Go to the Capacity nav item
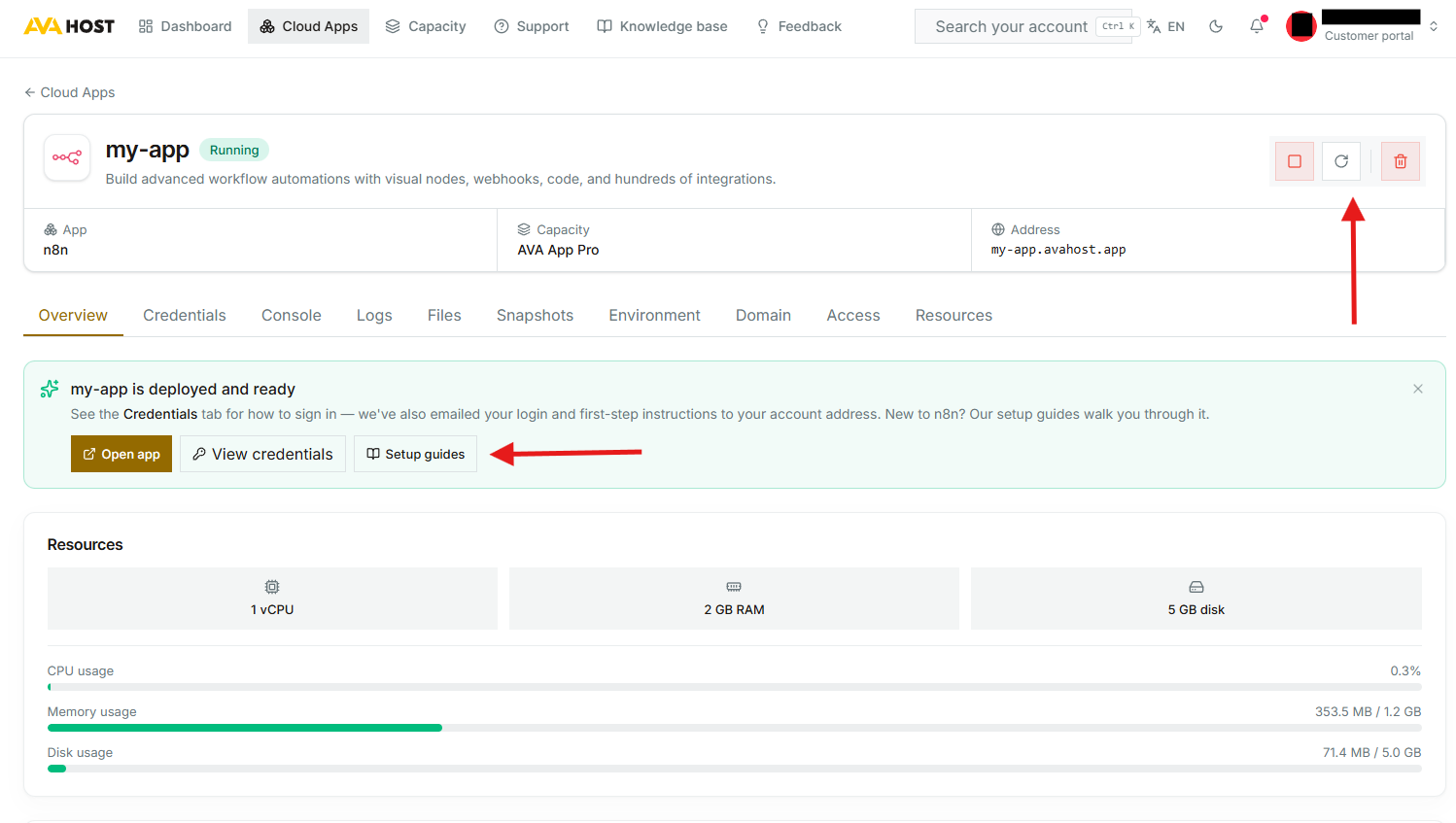The height and width of the screenshot is (823, 1456). tap(426, 26)
